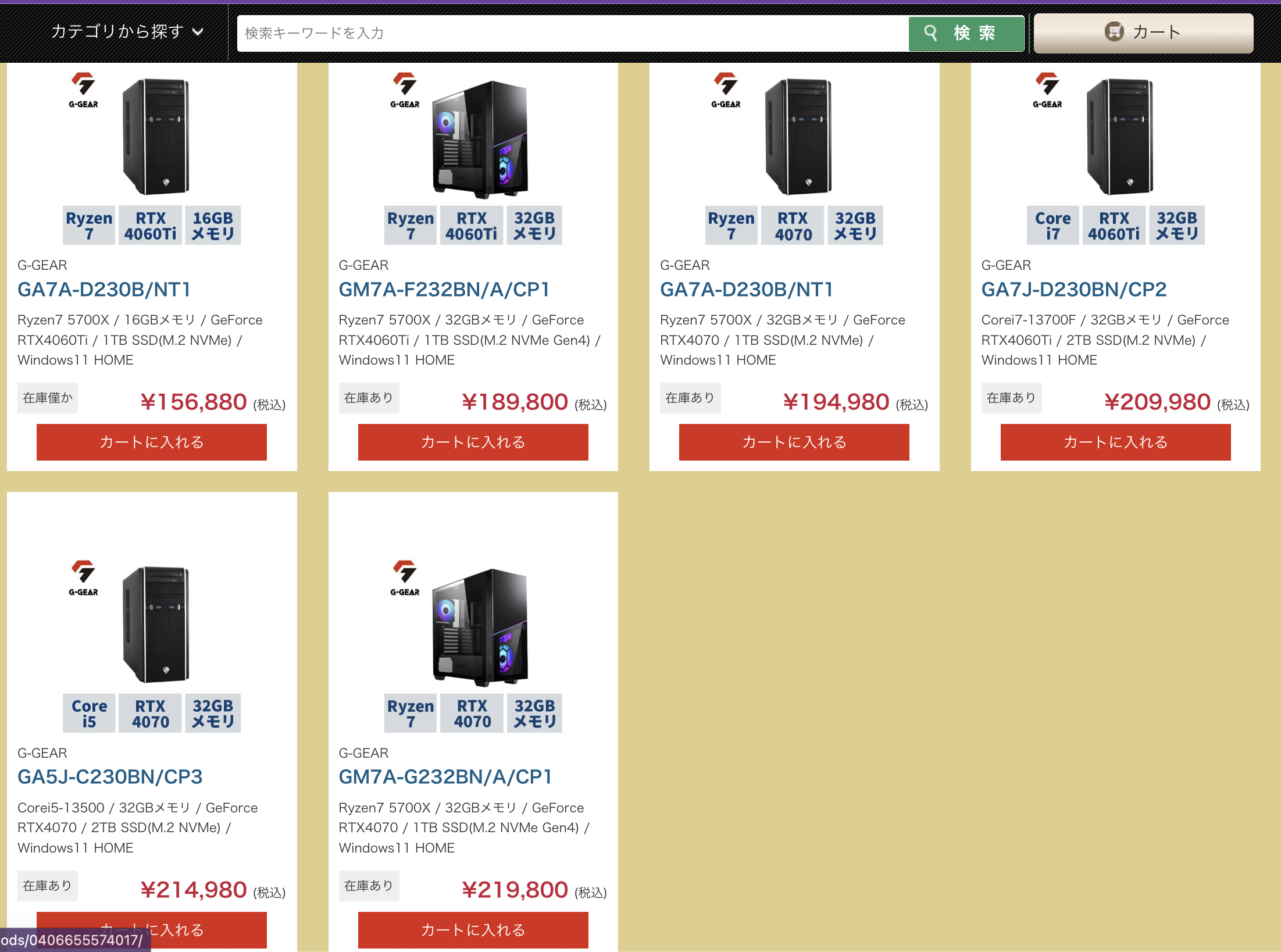Open the GM7A-G232BN/A/CP1 product link

[x=445, y=777]
